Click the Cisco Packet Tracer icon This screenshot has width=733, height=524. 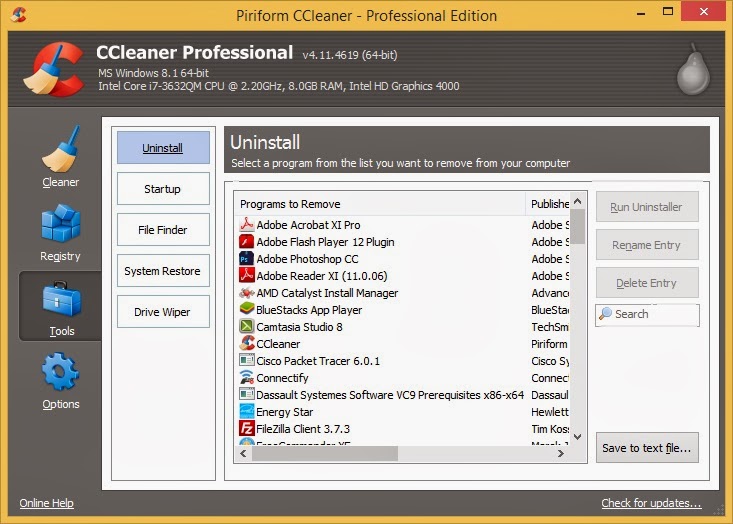pyautogui.click(x=246, y=360)
